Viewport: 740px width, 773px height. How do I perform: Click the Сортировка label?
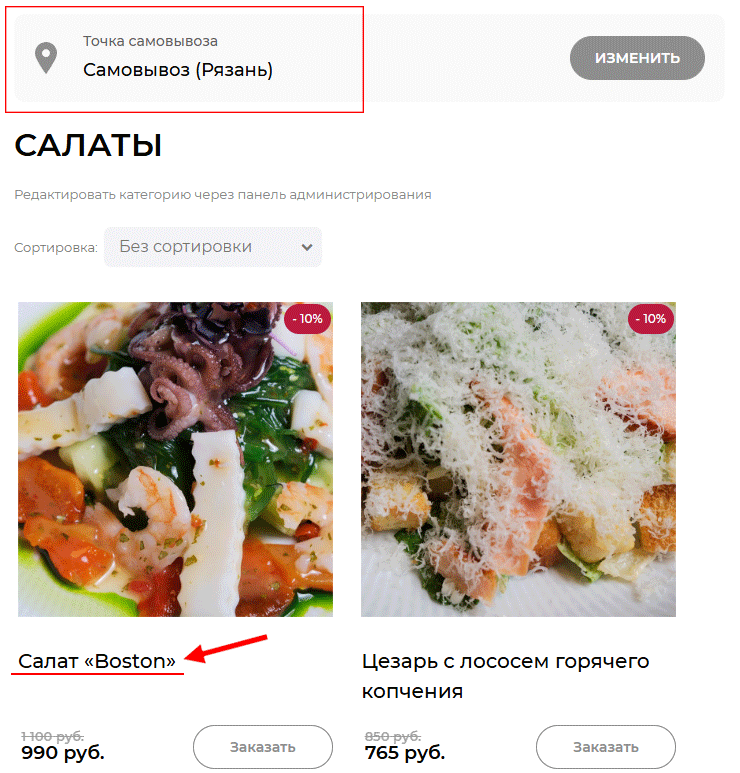pos(56,247)
